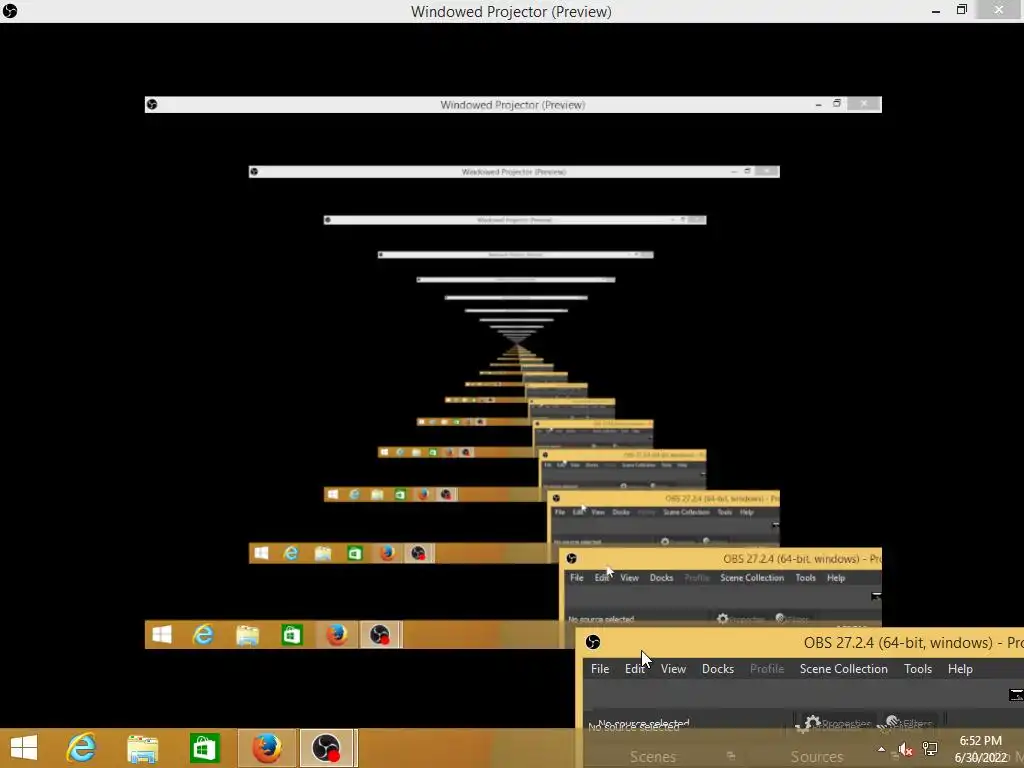Click the OBS 27.2.4 title text of the largest OBS window

[x=914, y=643]
